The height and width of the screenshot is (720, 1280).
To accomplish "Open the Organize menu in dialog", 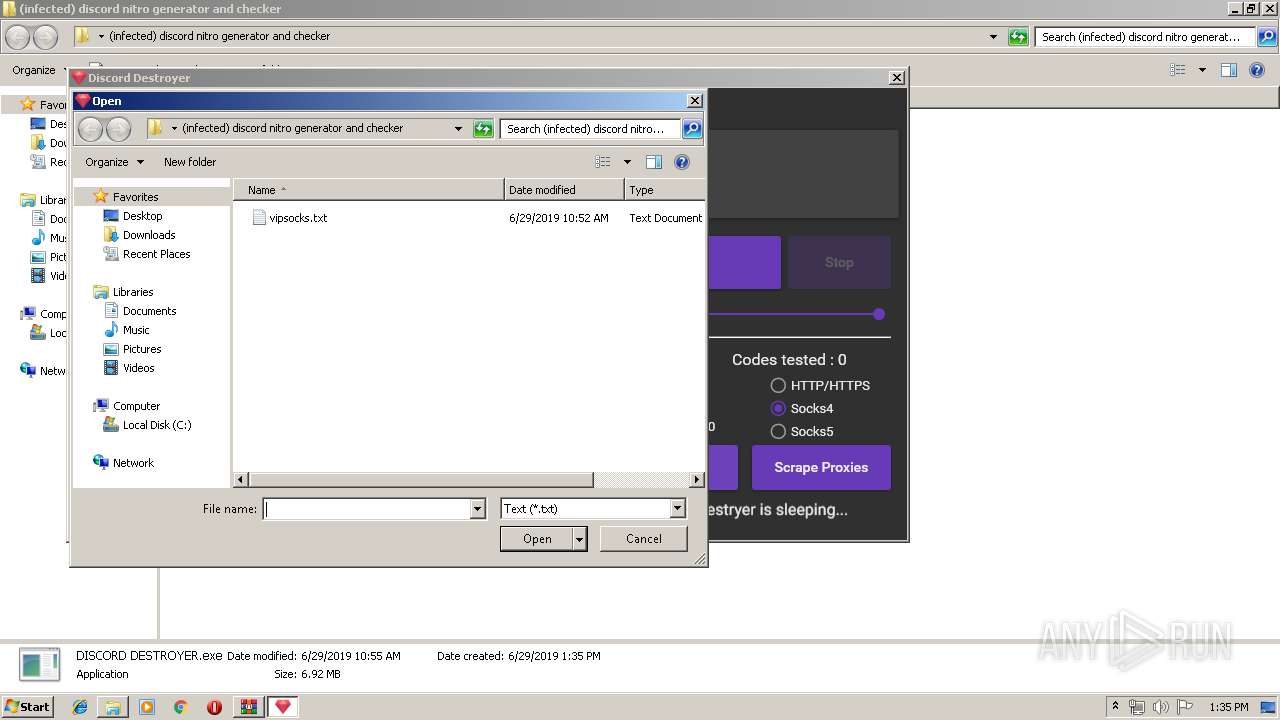I will [x=114, y=162].
